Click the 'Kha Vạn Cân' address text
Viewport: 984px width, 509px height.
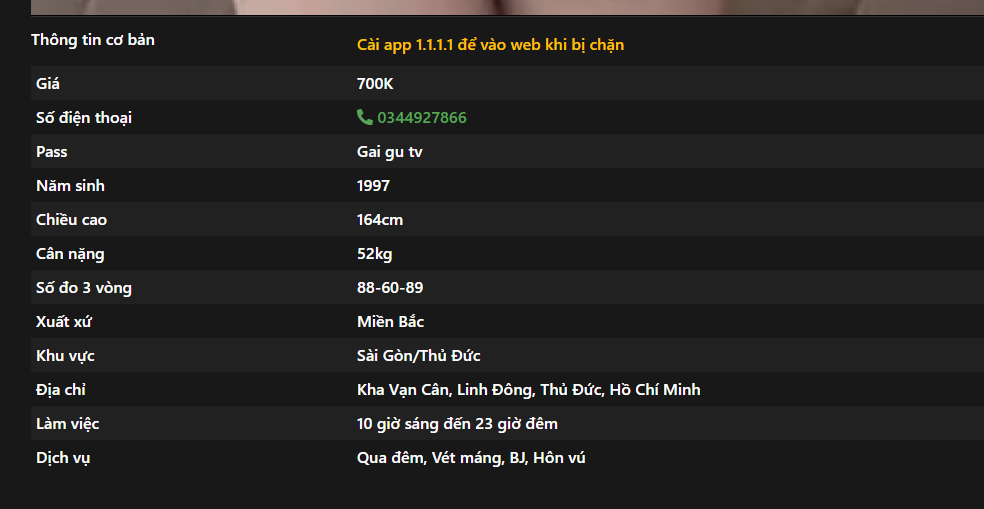tap(403, 390)
